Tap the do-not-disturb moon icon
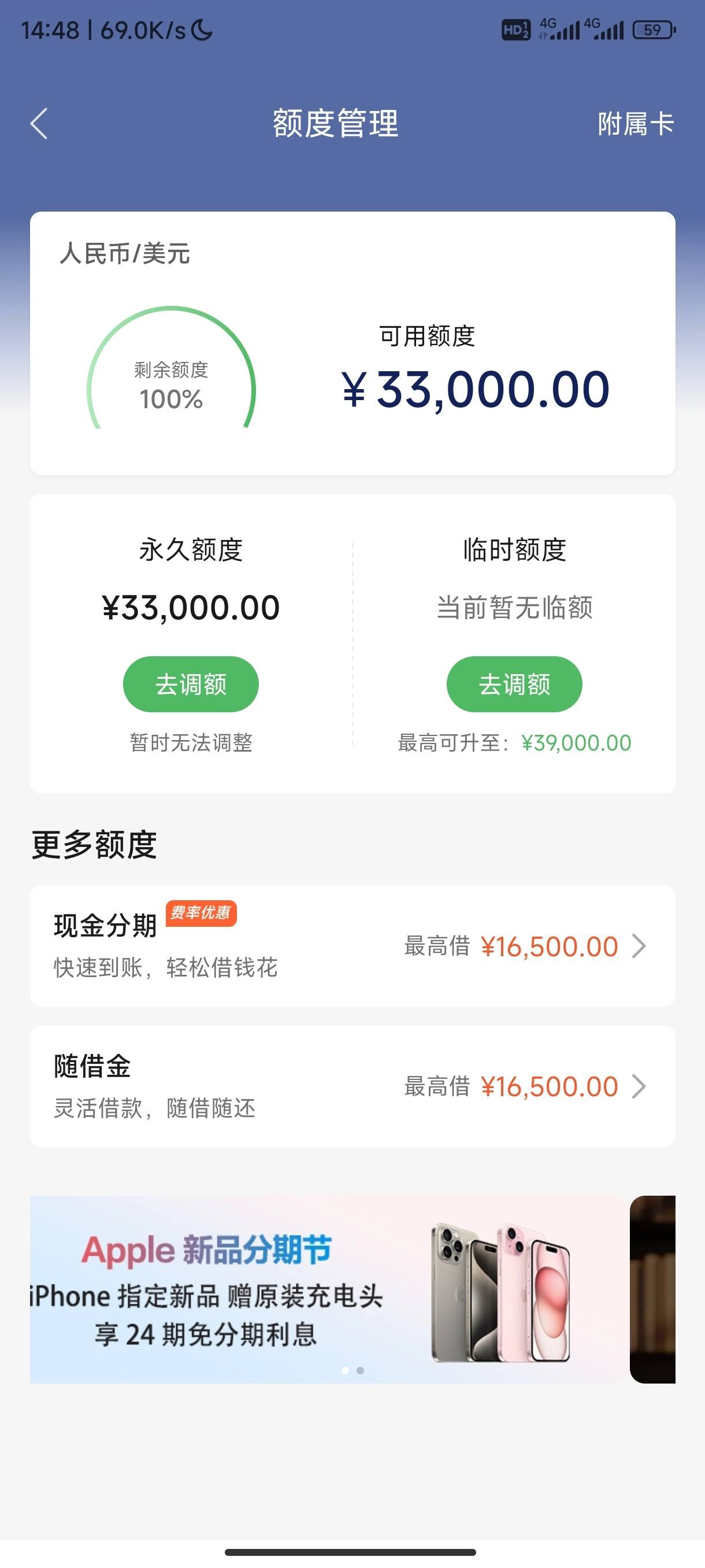 (202, 30)
